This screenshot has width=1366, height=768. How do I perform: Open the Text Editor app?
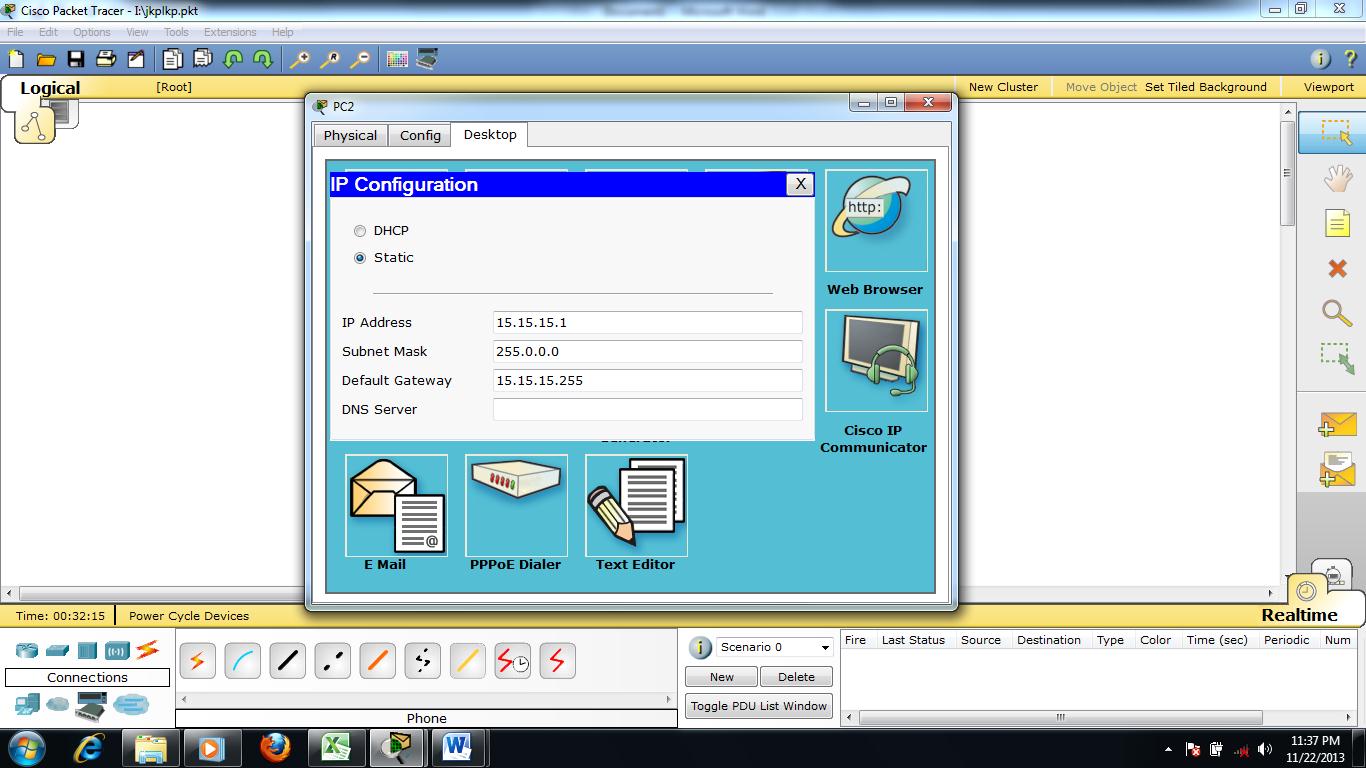click(x=636, y=505)
